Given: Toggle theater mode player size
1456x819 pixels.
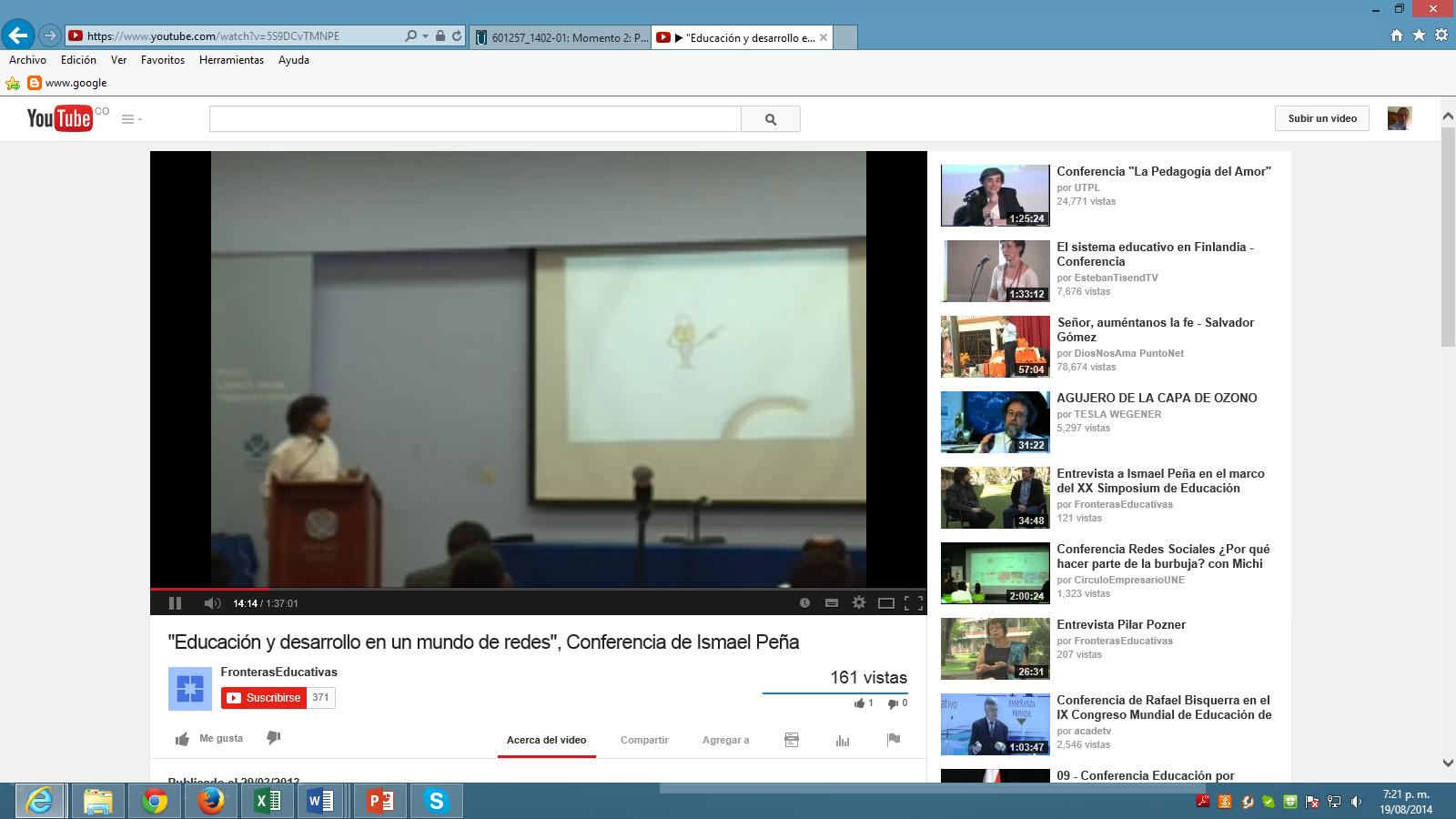Looking at the screenshot, I should click(x=885, y=602).
